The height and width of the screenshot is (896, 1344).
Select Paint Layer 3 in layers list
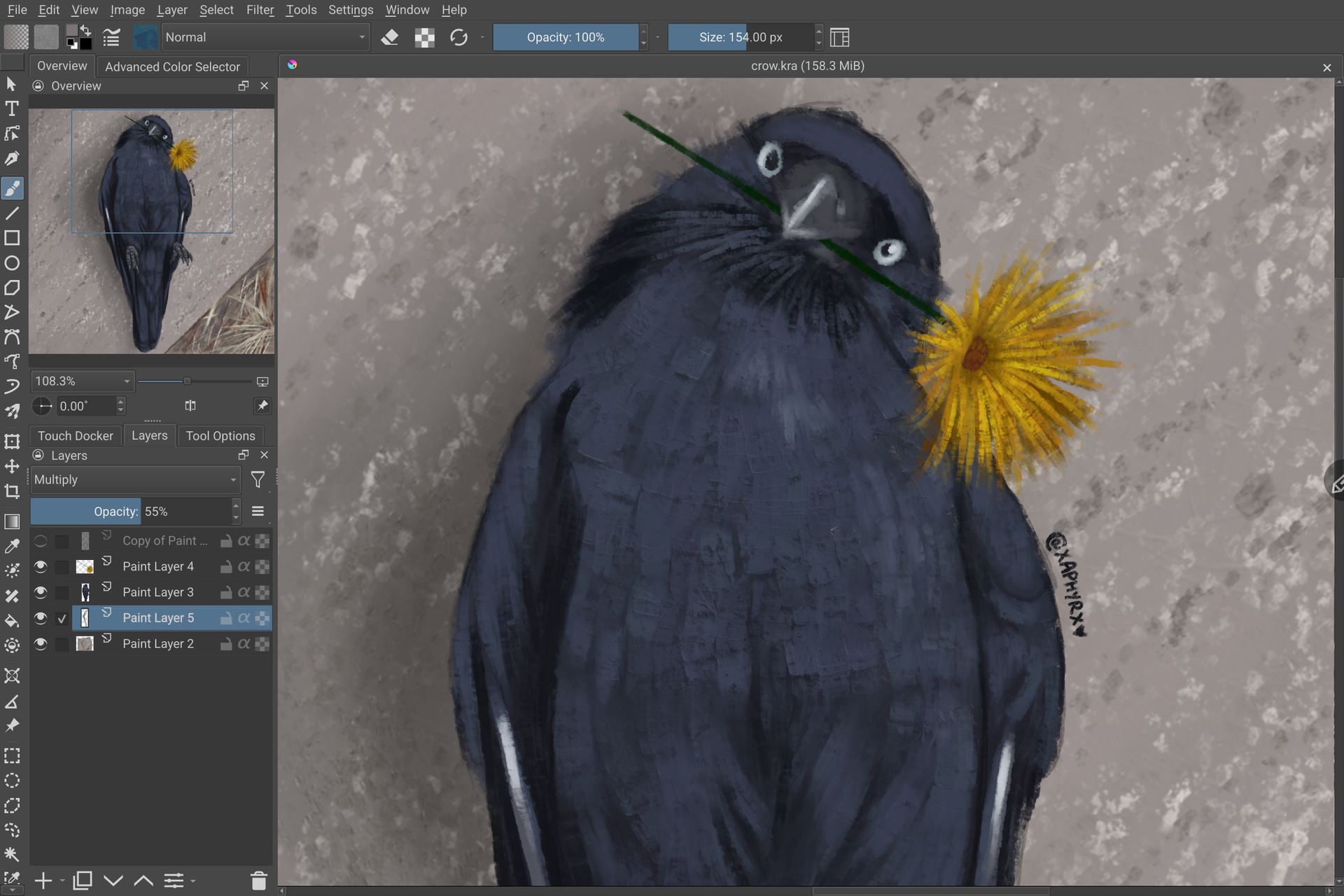158,592
